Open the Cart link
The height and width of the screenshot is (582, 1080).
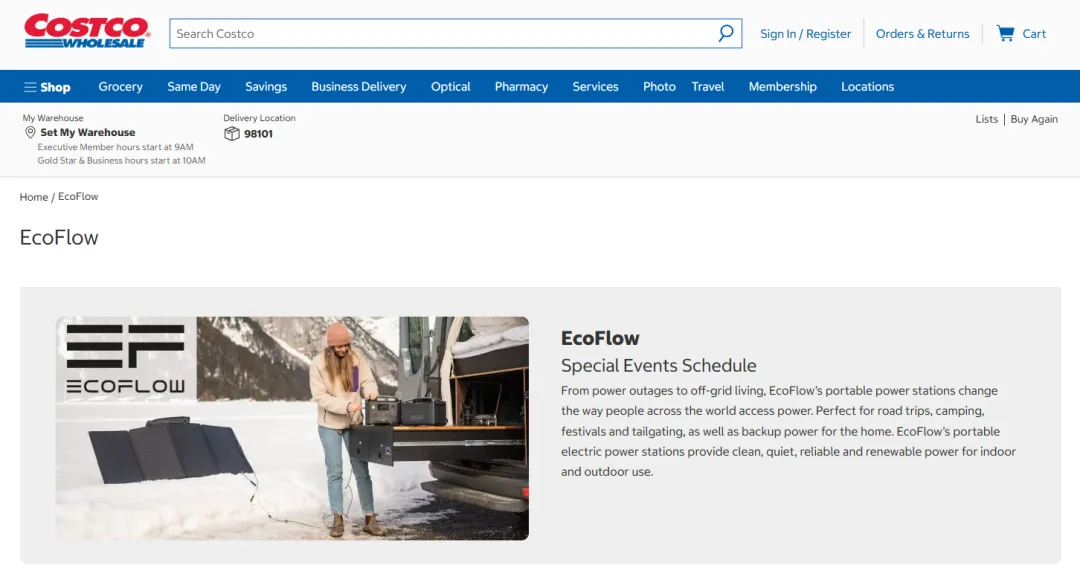point(1034,34)
